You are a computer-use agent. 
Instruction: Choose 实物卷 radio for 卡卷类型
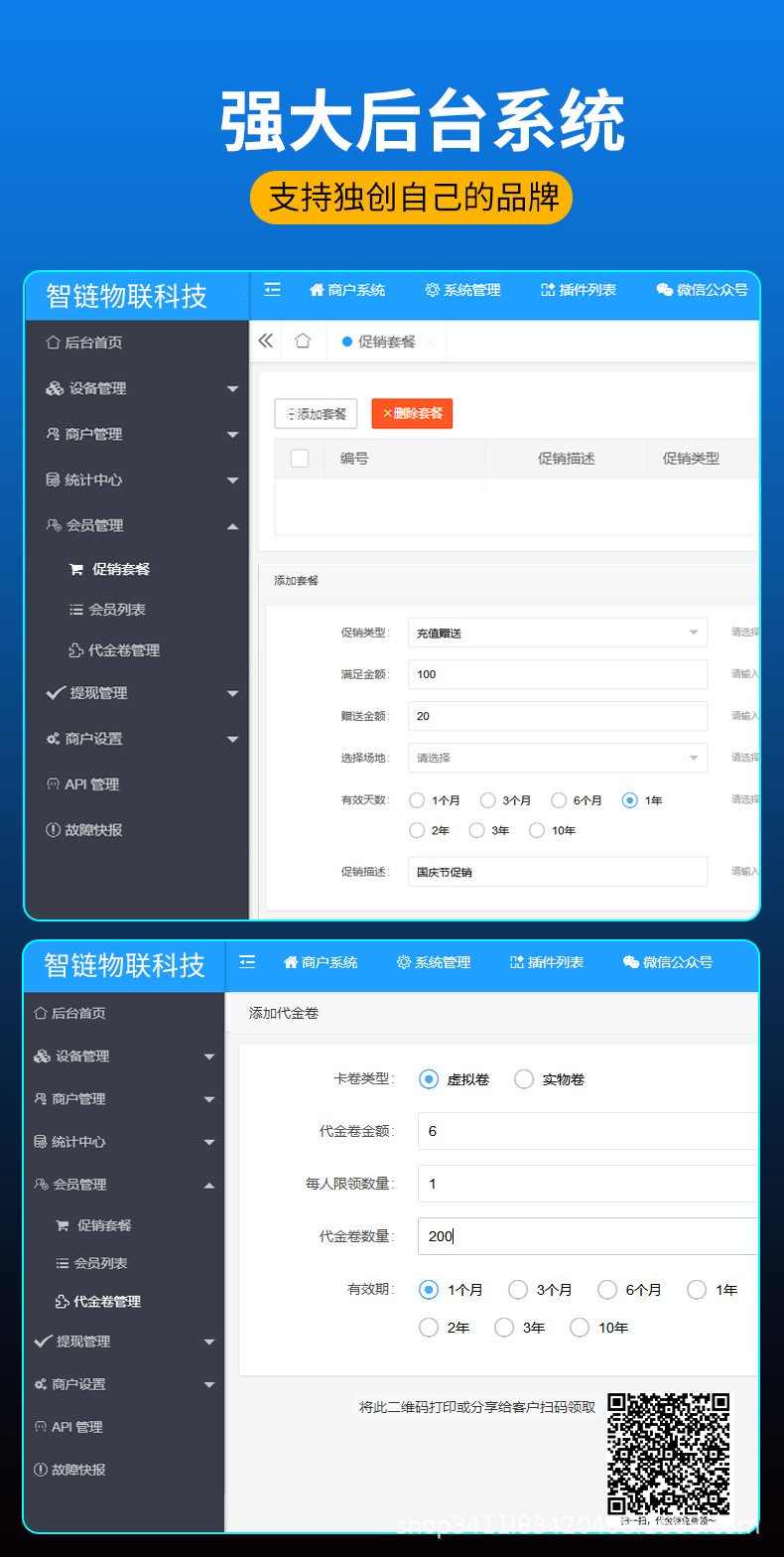pos(524,1079)
